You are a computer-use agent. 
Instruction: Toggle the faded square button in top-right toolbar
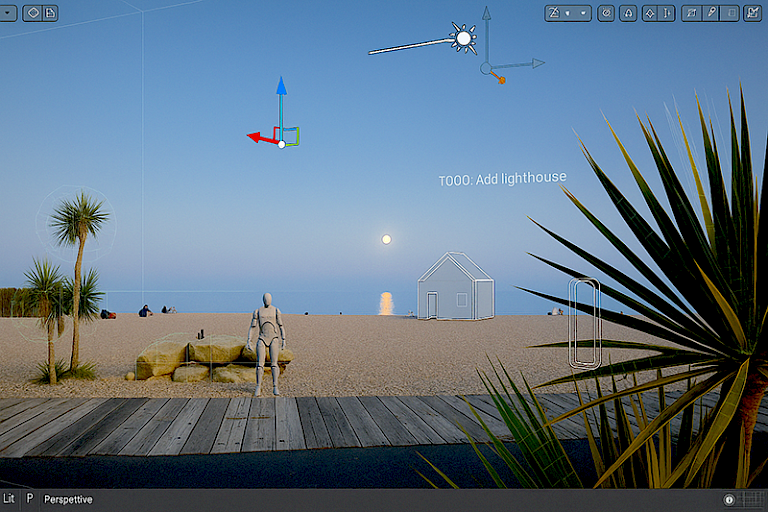coord(730,13)
